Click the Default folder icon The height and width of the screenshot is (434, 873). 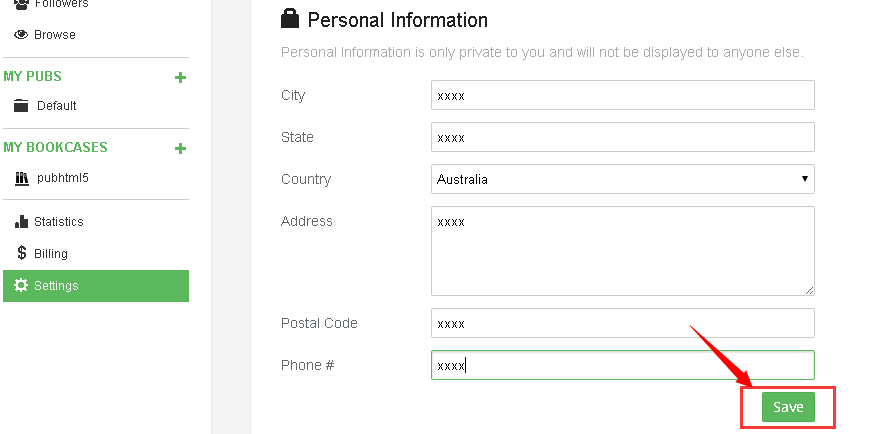click(x=21, y=105)
